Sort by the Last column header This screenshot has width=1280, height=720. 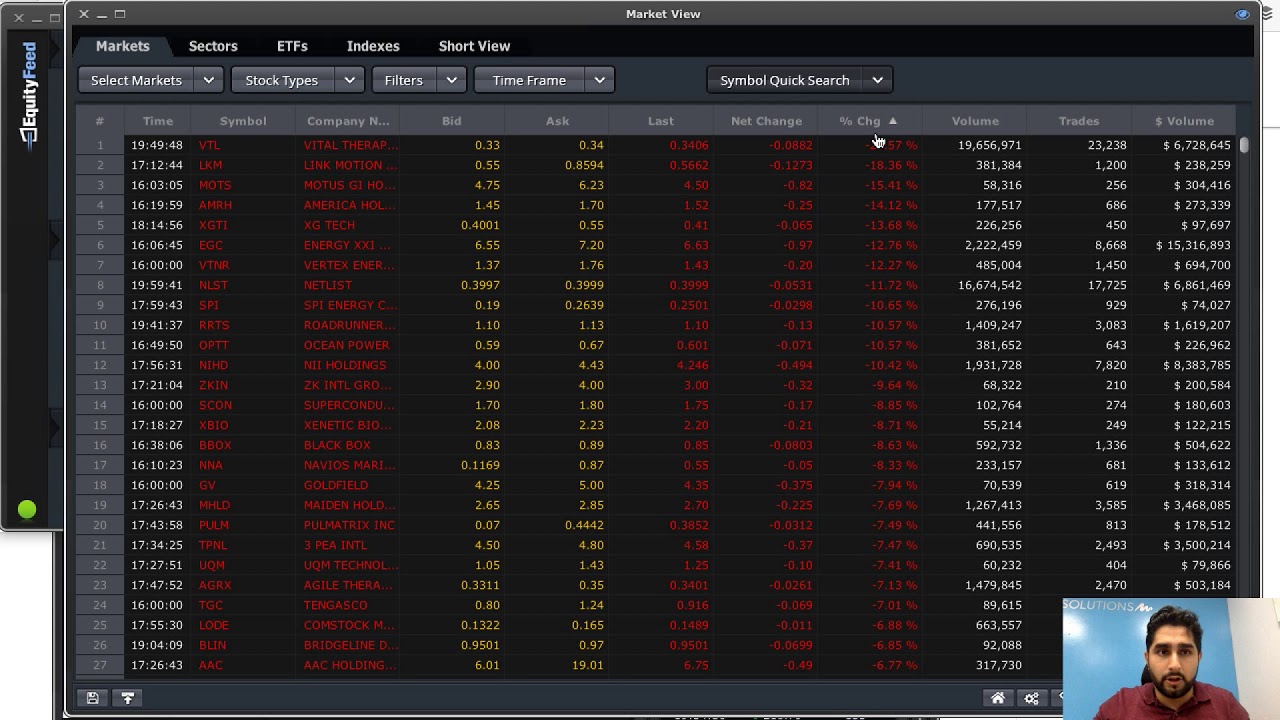coord(661,121)
